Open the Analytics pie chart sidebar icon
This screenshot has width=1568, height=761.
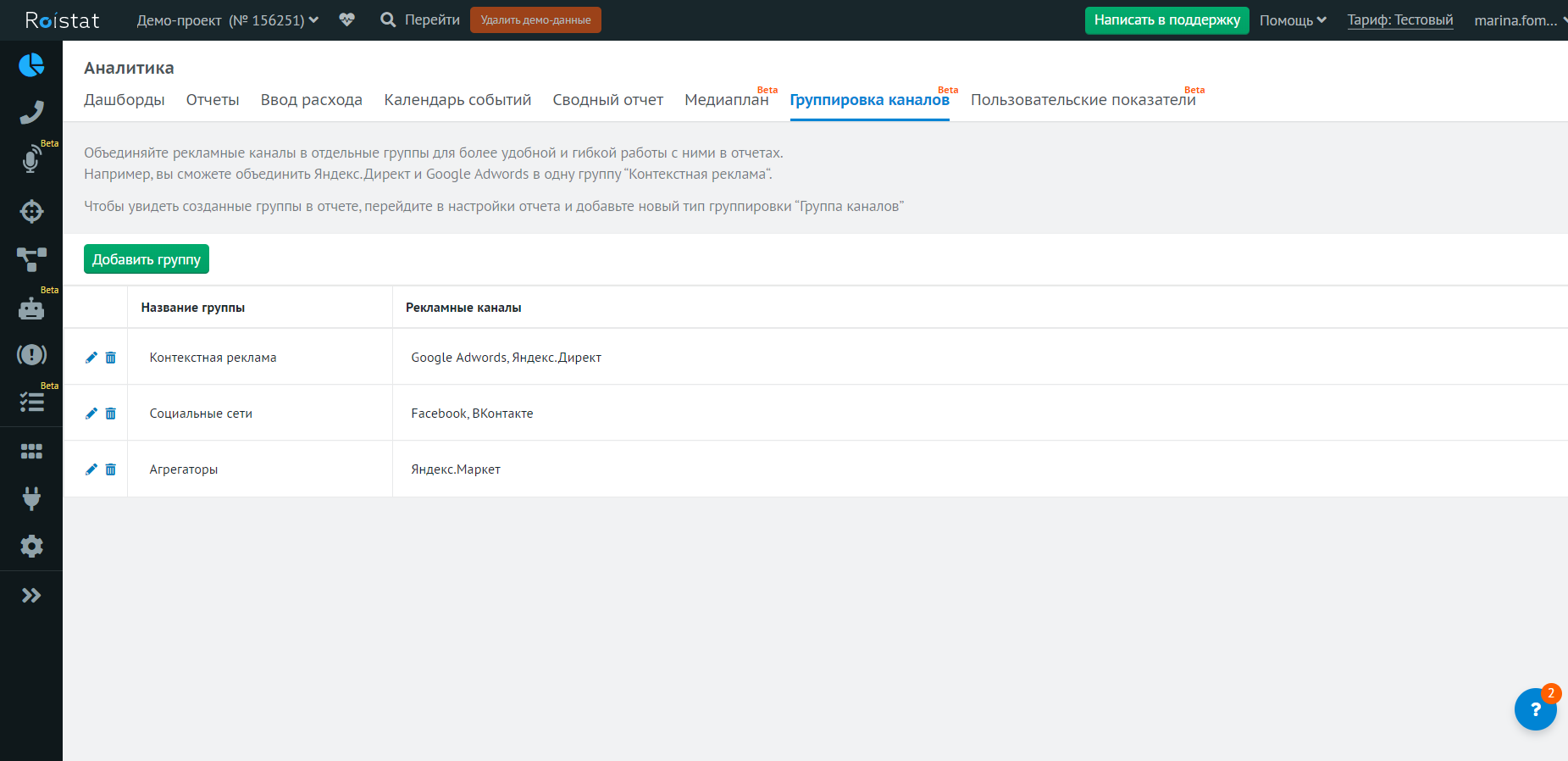31,65
